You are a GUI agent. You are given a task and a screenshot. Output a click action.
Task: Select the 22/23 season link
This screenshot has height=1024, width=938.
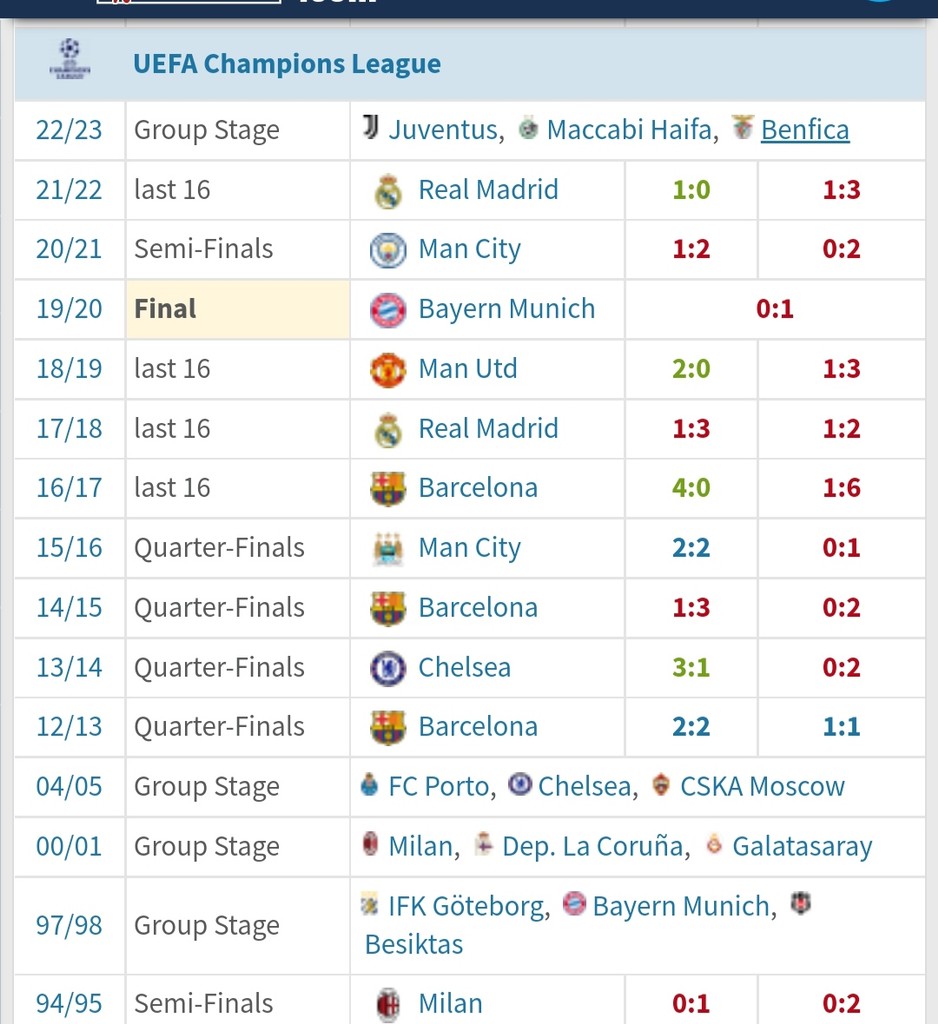tap(69, 130)
